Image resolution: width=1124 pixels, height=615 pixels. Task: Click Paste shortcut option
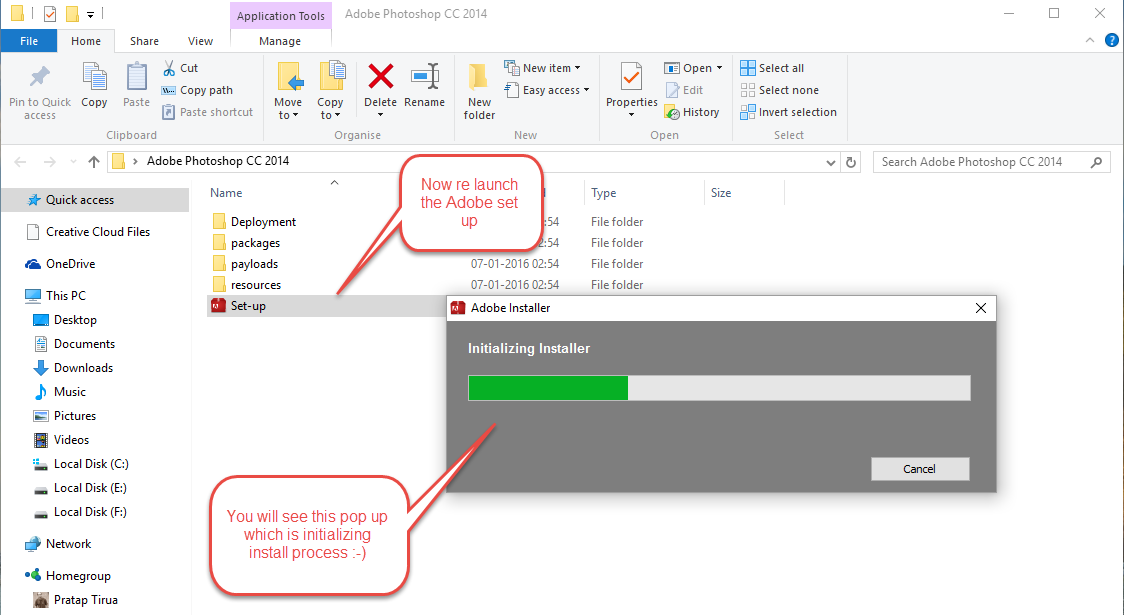pyautogui.click(x=207, y=112)
